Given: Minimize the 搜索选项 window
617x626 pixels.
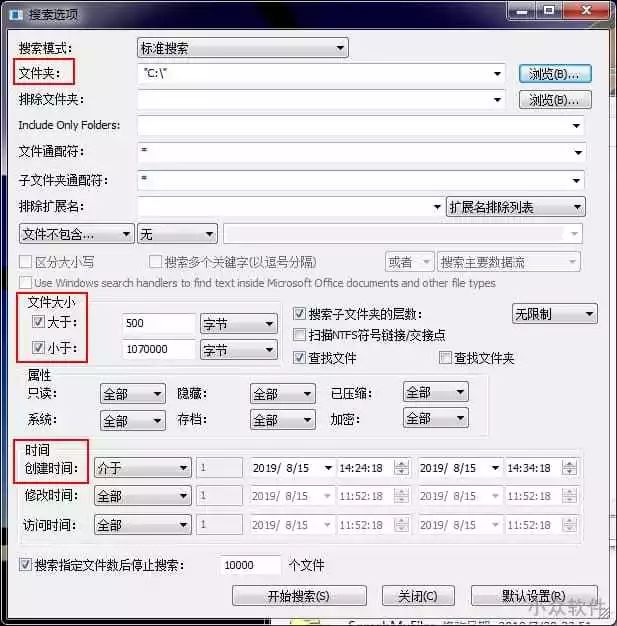Looking at the screenshot, I should click(x=521, y=11).
